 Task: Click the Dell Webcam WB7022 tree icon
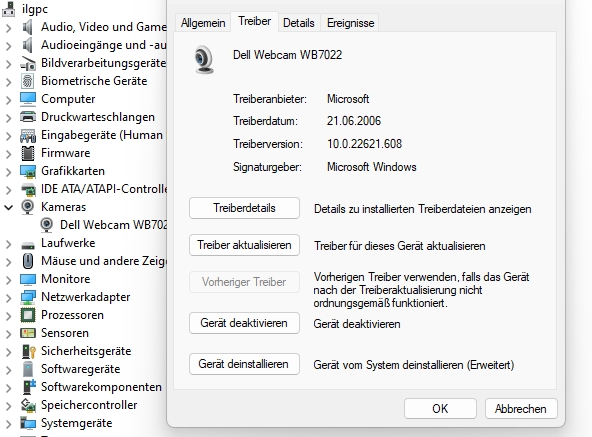[x=46, y=225]
